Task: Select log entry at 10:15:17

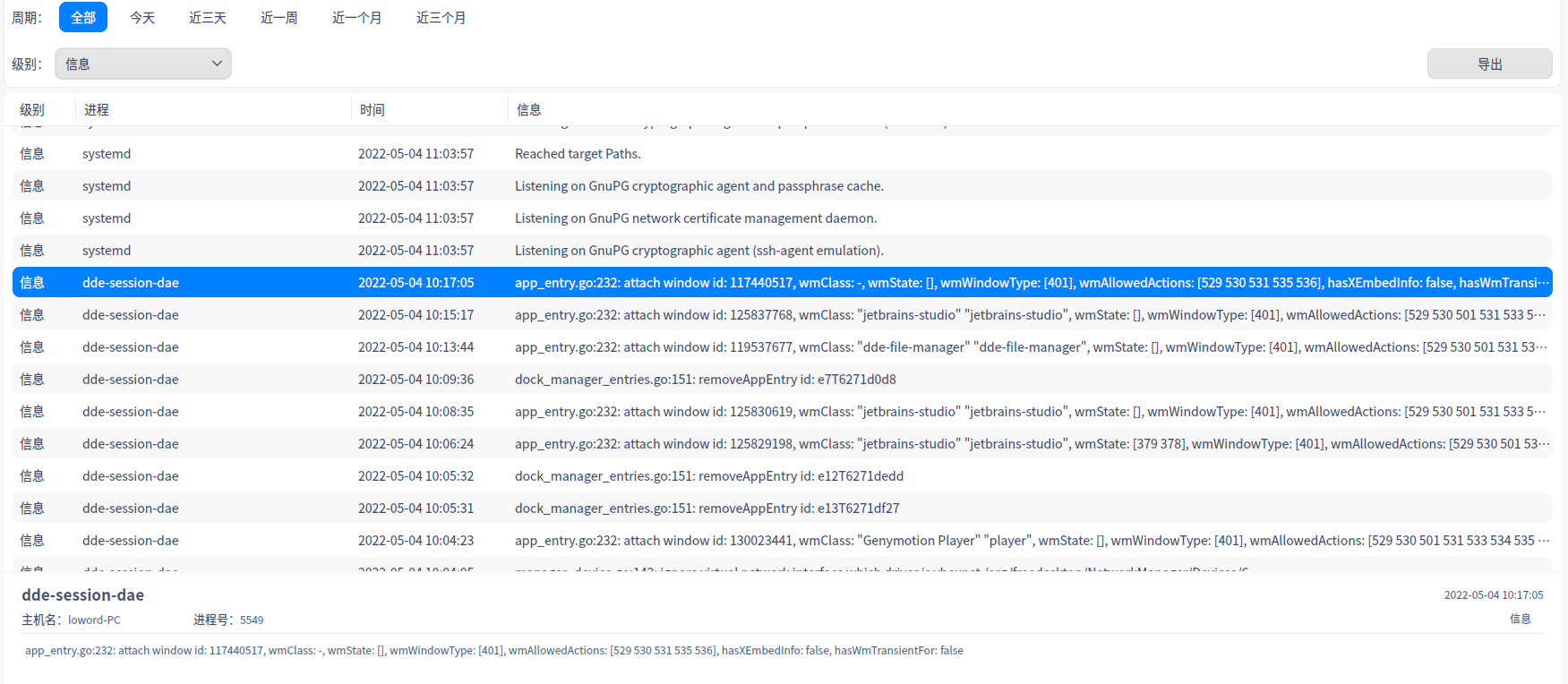Action: (416, 315)
